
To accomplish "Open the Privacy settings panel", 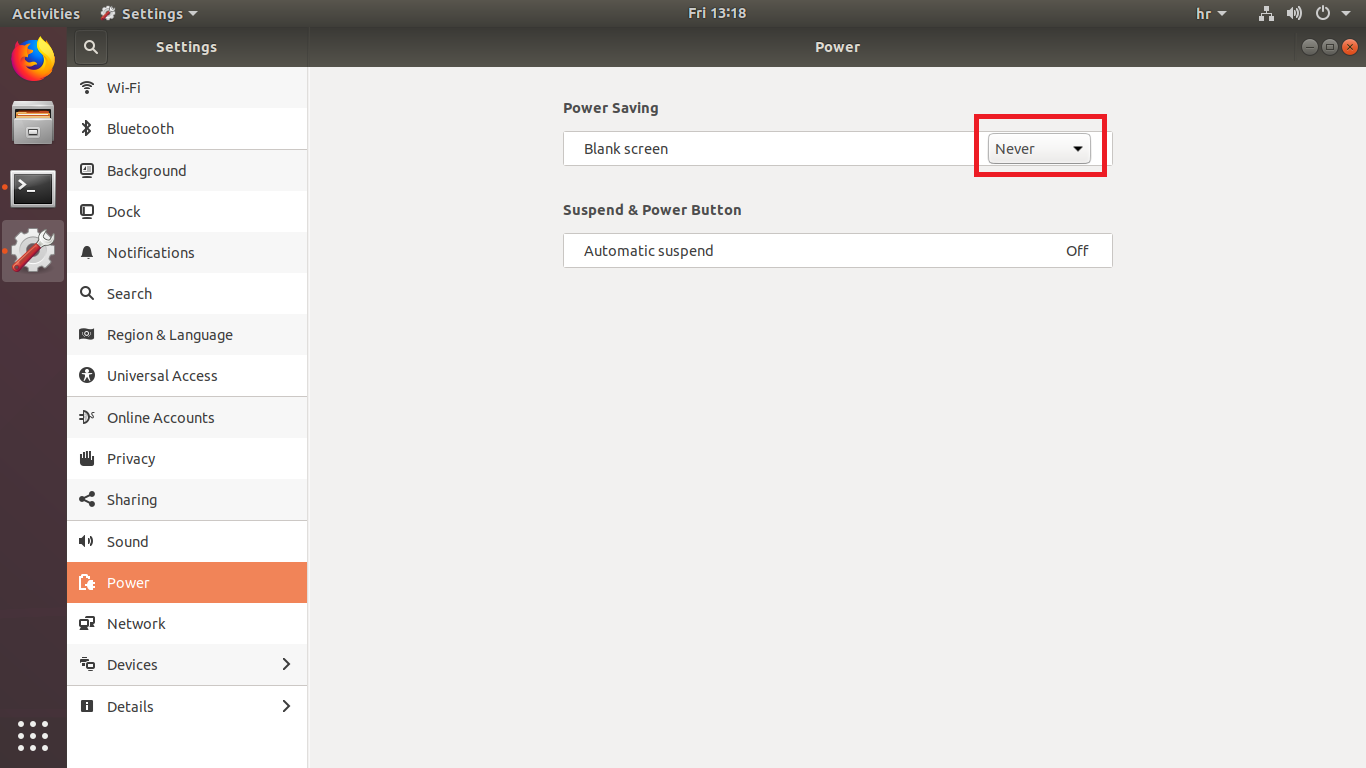I will [187, 459].
